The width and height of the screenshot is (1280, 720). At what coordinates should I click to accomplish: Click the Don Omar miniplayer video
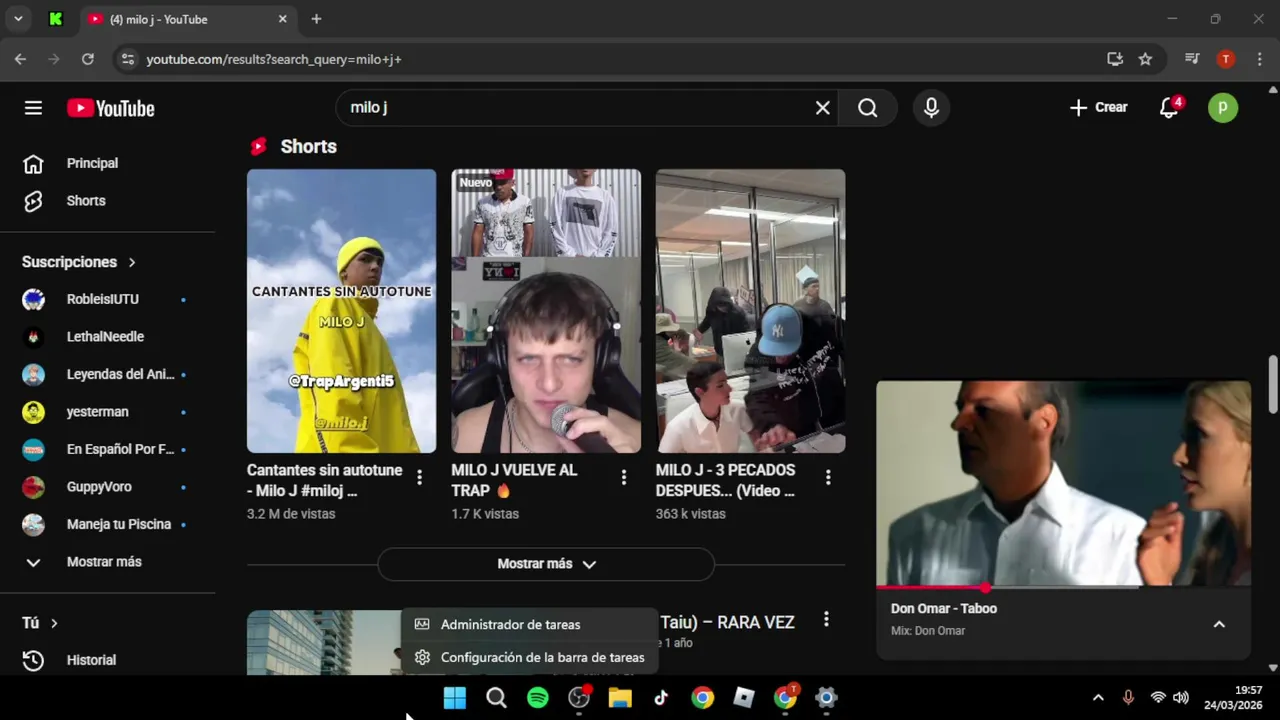coord(1064,483)
